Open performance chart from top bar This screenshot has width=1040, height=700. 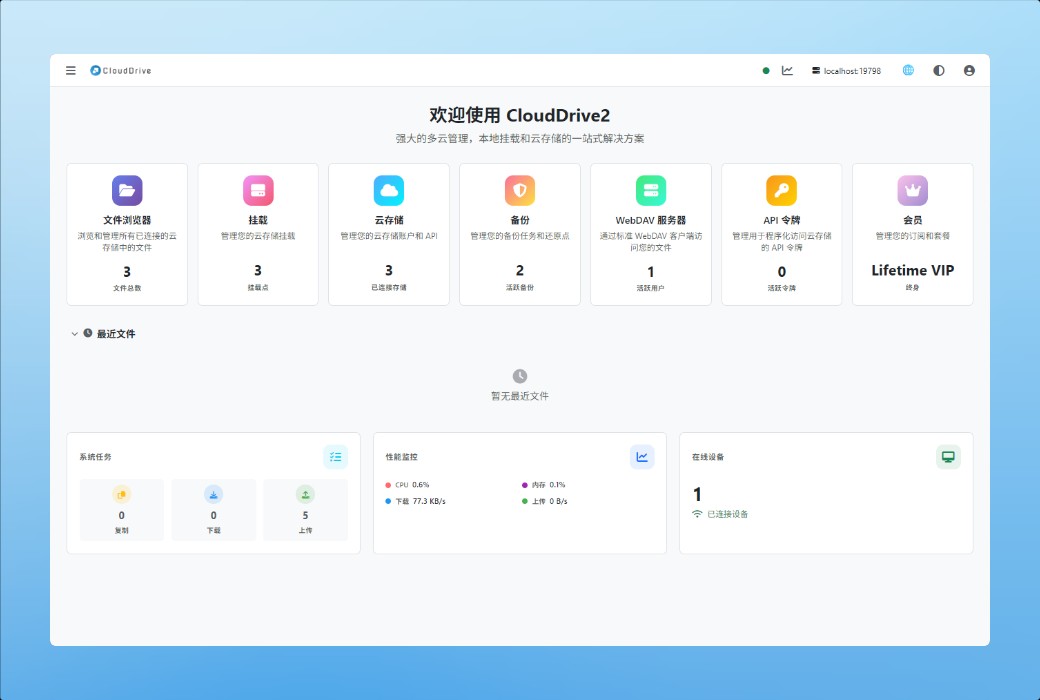point(787,70)
